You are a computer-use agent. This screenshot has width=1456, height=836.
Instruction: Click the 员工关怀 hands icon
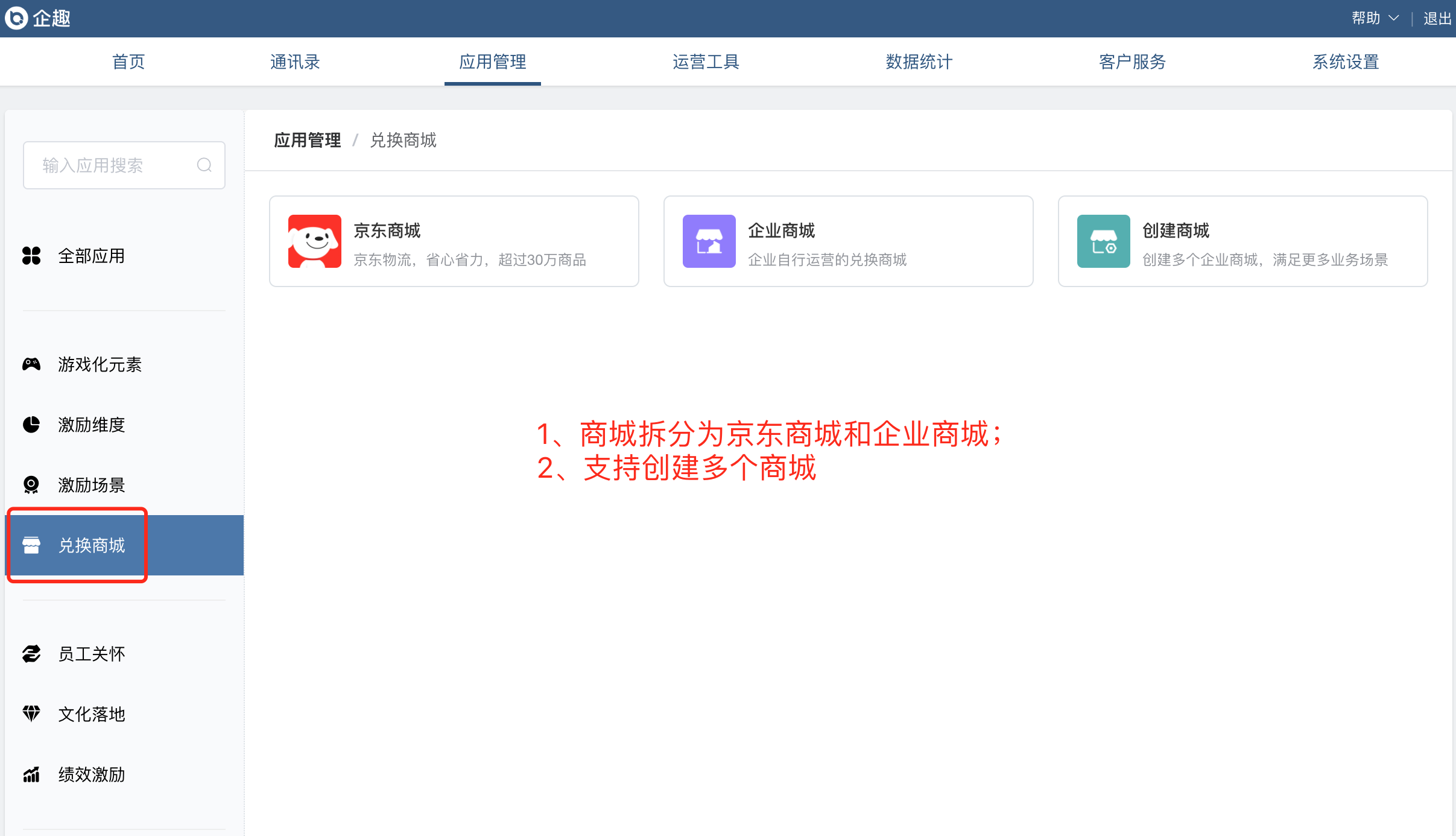pyautogui.click(x=31, y=654)
